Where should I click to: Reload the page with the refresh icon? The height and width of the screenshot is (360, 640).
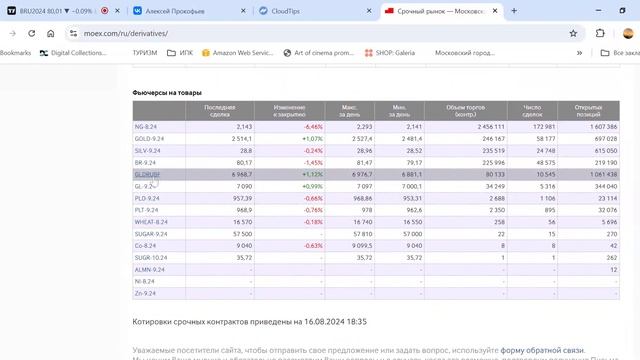[31, 33]
